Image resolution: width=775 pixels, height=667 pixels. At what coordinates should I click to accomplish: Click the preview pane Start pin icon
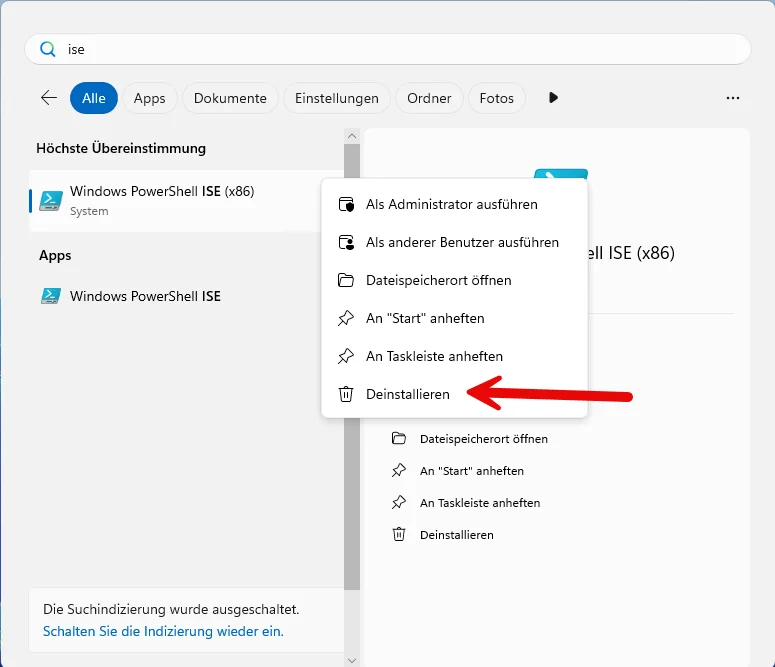coord(399,471)
